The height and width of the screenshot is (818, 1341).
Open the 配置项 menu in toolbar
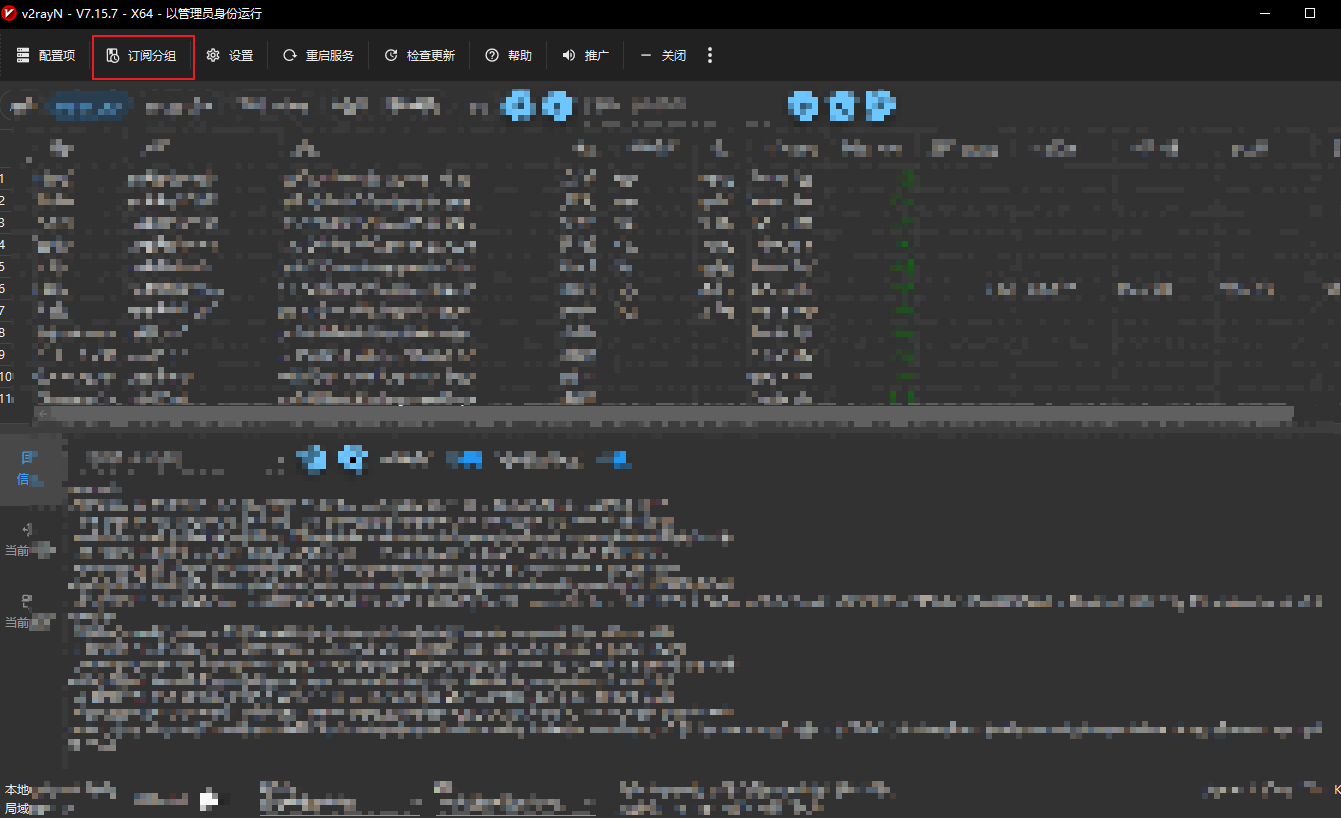click(x=46, y=56)
